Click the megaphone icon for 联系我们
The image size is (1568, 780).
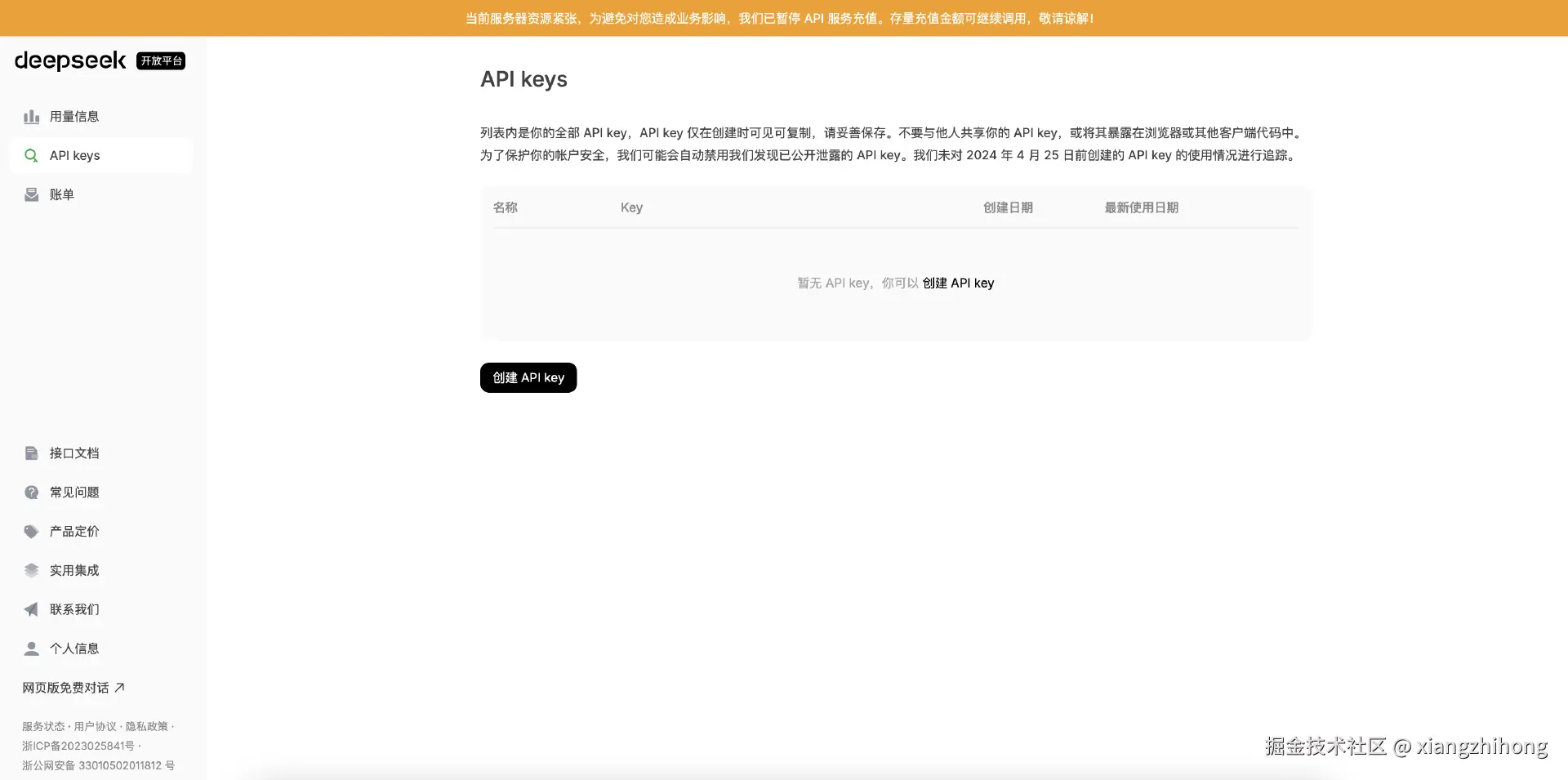coord(32,609)
